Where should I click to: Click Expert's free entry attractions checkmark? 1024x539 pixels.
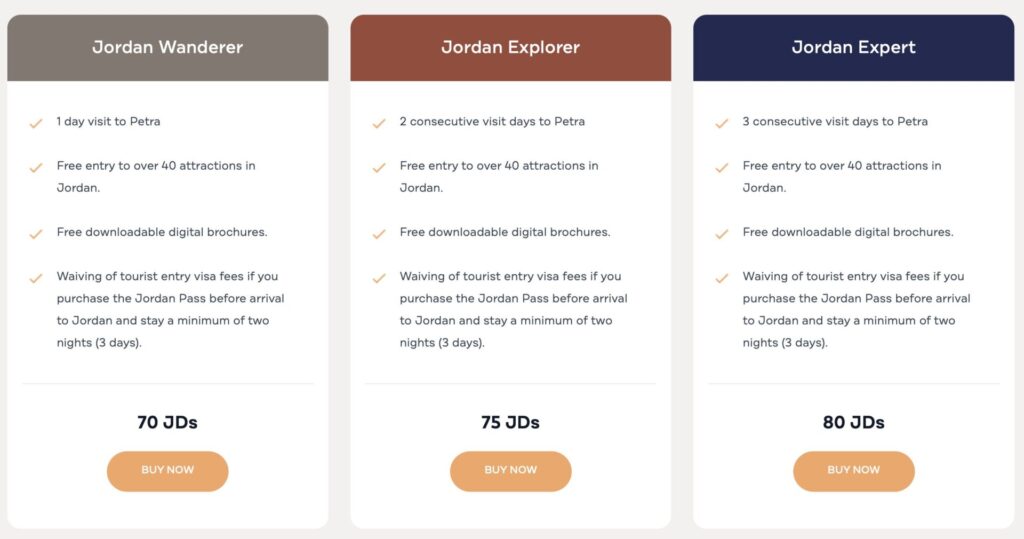(722, 167)
